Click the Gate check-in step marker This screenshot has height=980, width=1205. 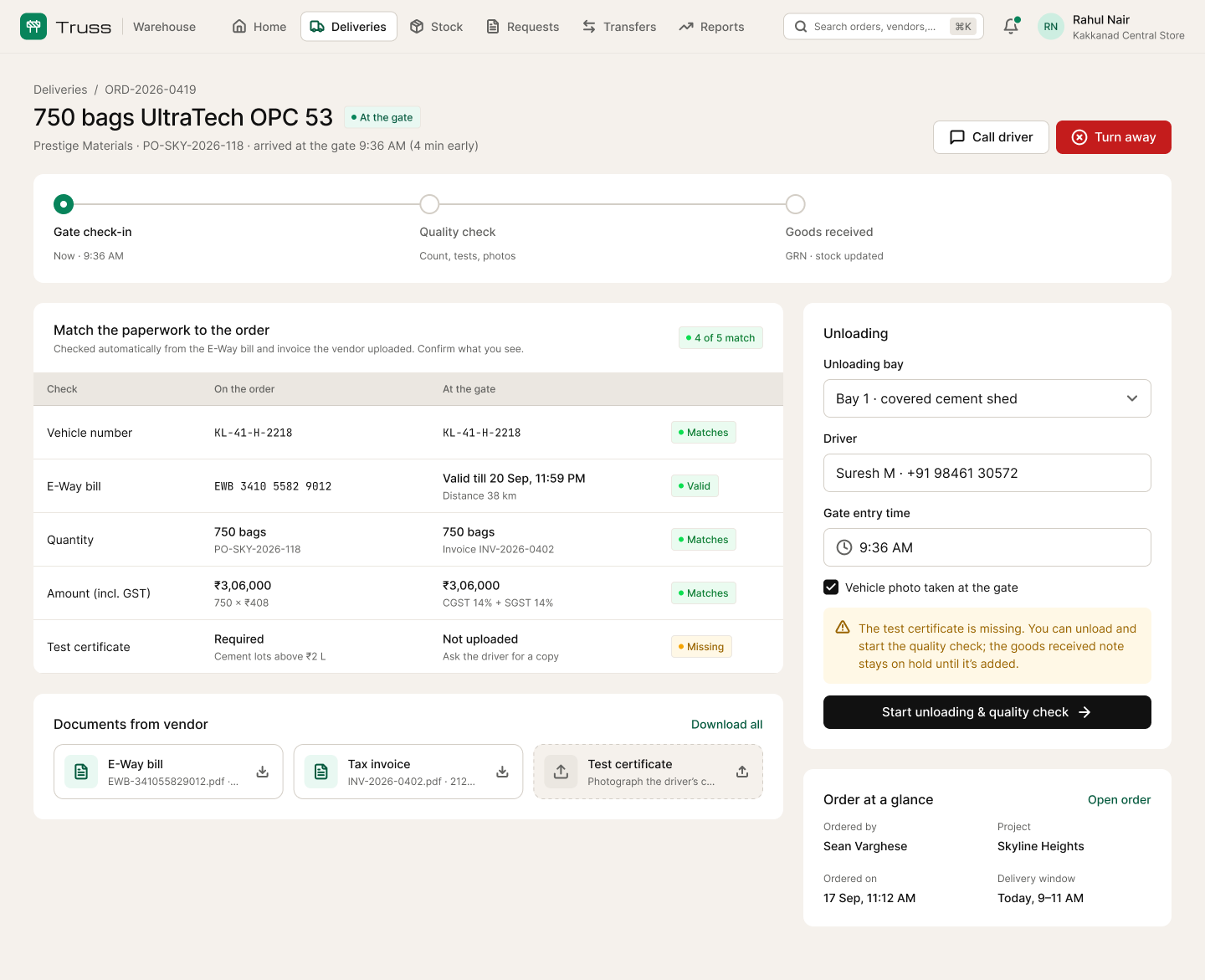pos(64,204)
